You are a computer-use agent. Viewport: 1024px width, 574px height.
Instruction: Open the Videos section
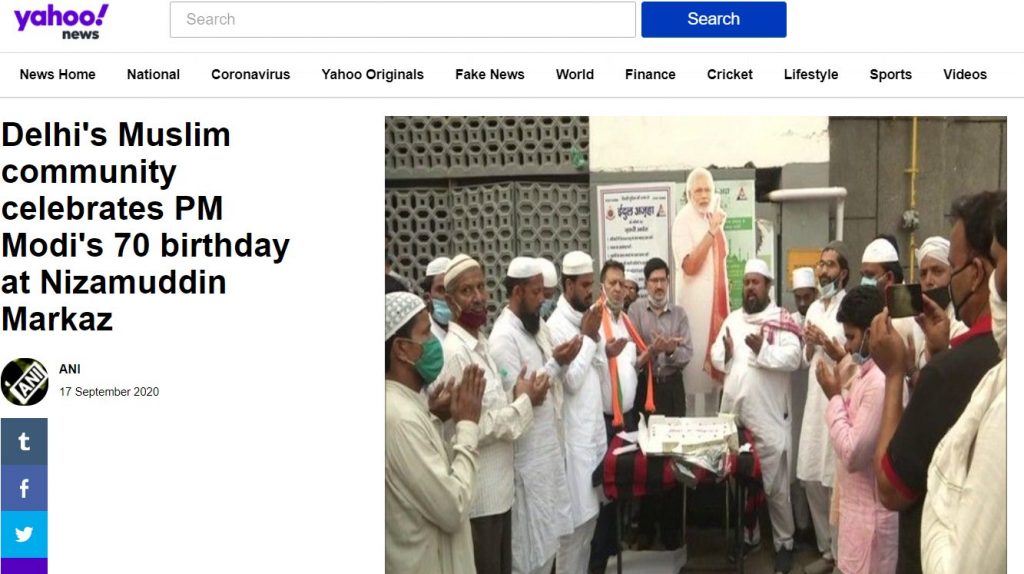click(x=965, y=74)
